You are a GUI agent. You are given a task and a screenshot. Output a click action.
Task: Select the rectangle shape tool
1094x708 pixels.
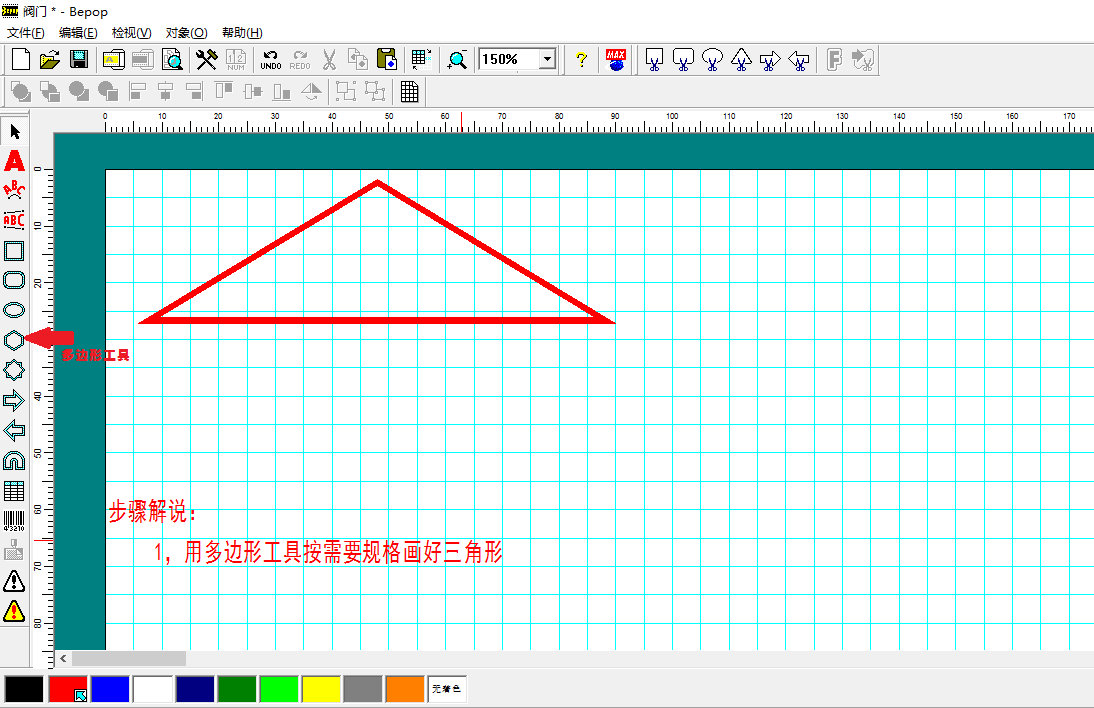15,250
